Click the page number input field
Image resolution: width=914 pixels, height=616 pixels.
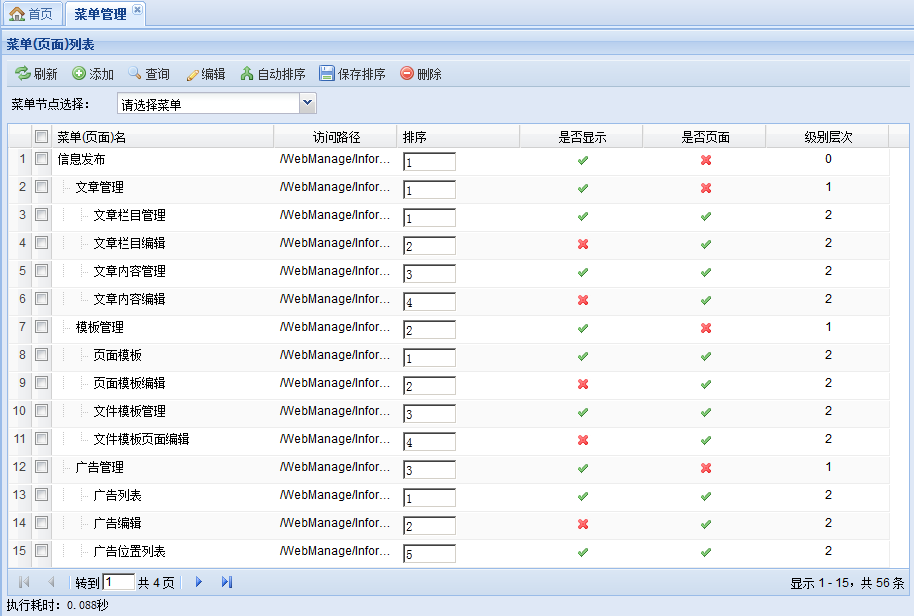pos(119,582)
